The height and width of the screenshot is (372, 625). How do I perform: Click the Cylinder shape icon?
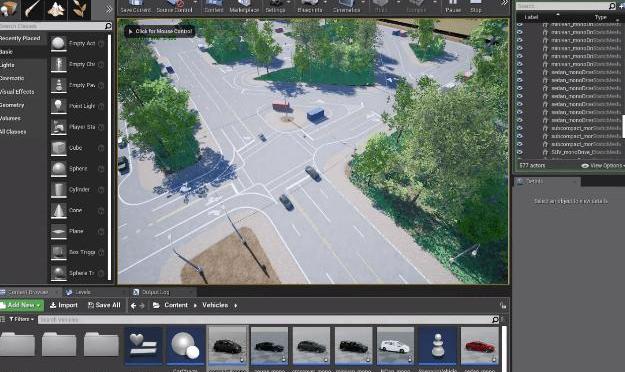pos(58,189)
